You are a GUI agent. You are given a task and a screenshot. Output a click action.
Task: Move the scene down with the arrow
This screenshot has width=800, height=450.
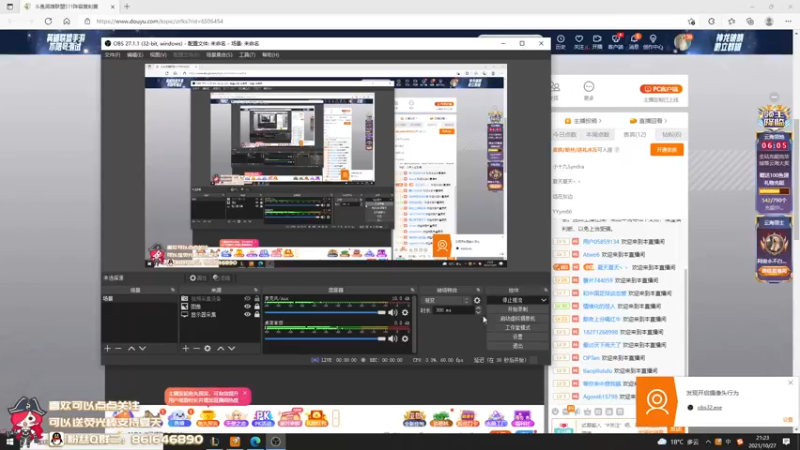click(x=142, y=348)
